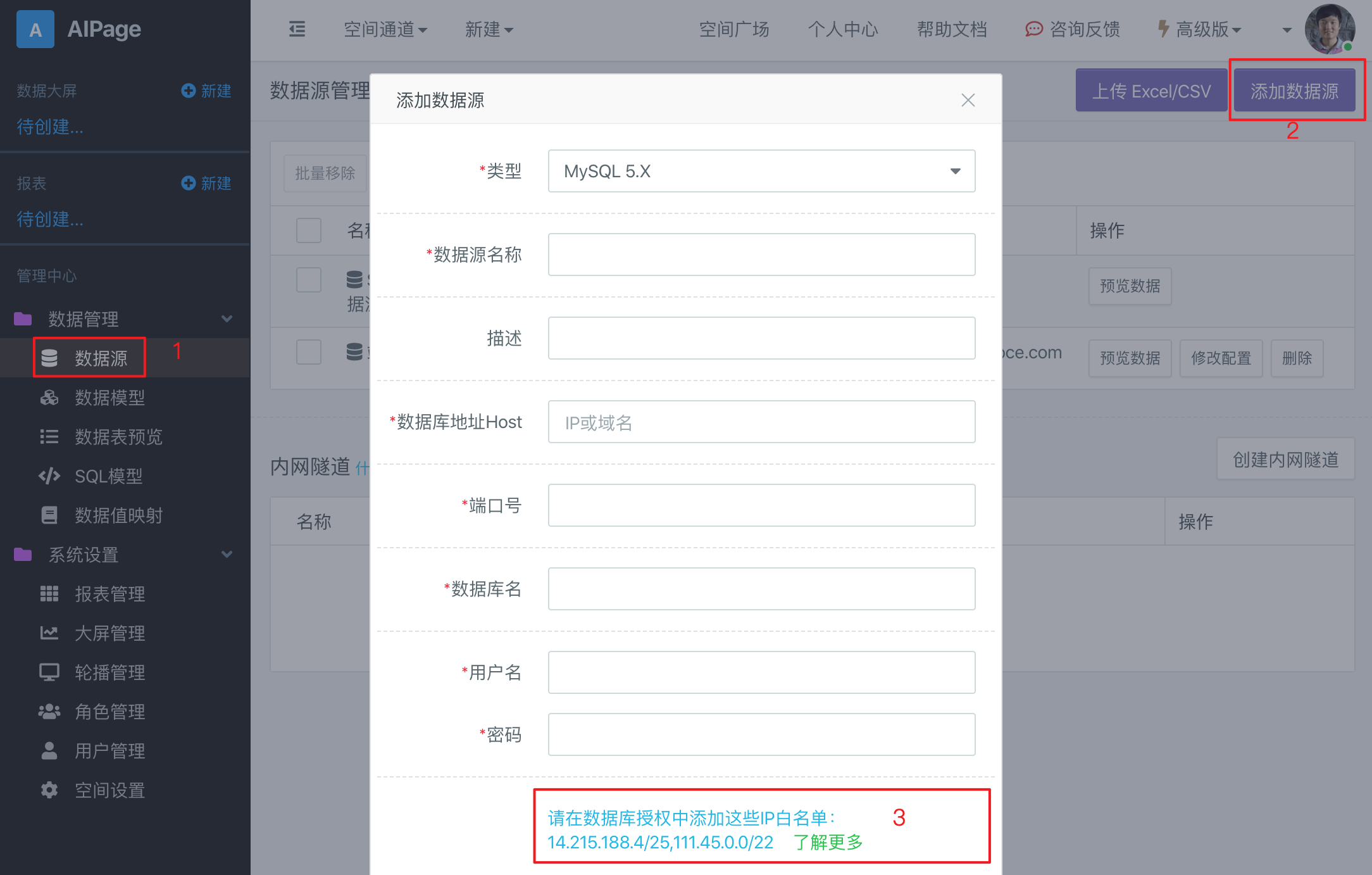
Task: Open 个人中心 in top navigation
Action: pos(843,29)
